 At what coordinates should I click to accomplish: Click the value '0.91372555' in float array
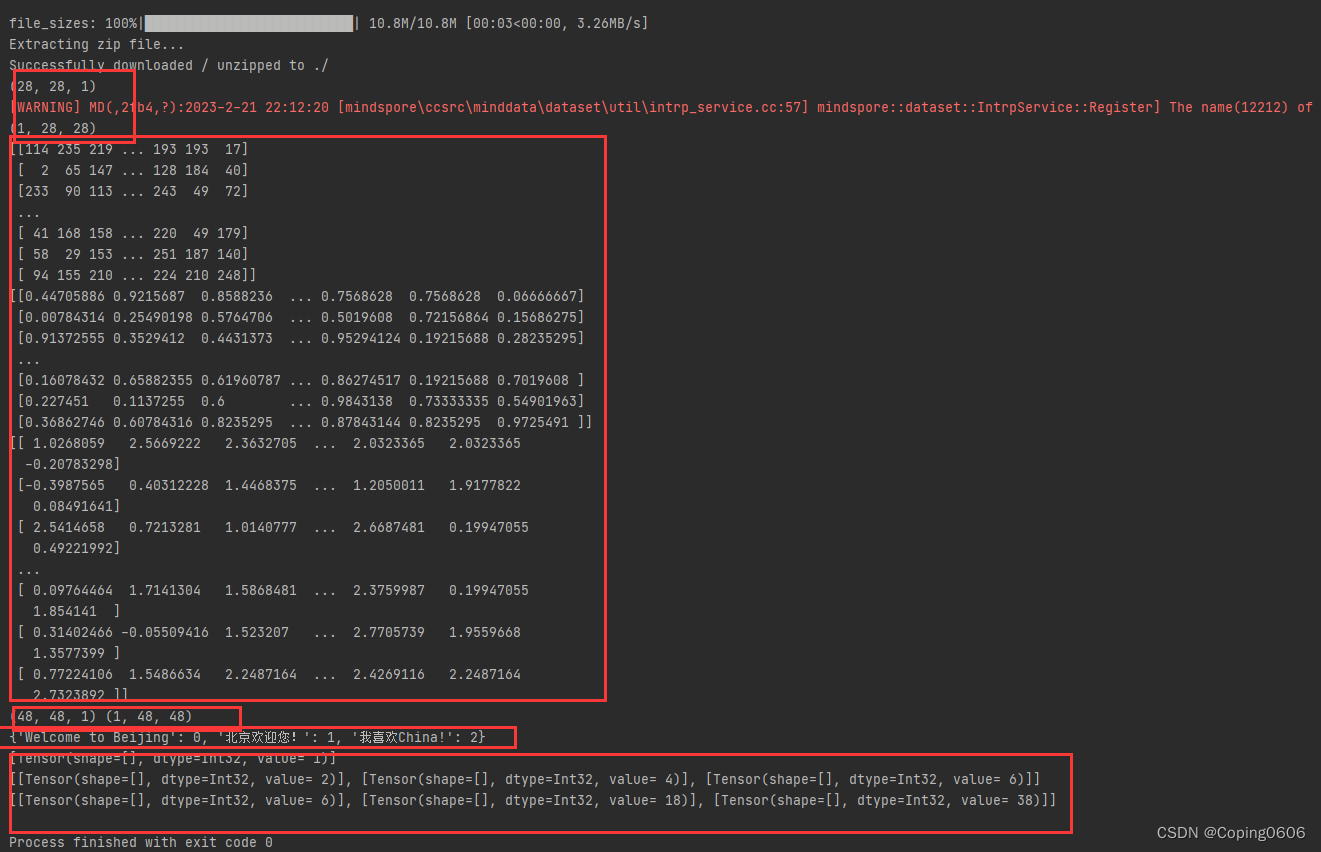[x=65, y=338]
